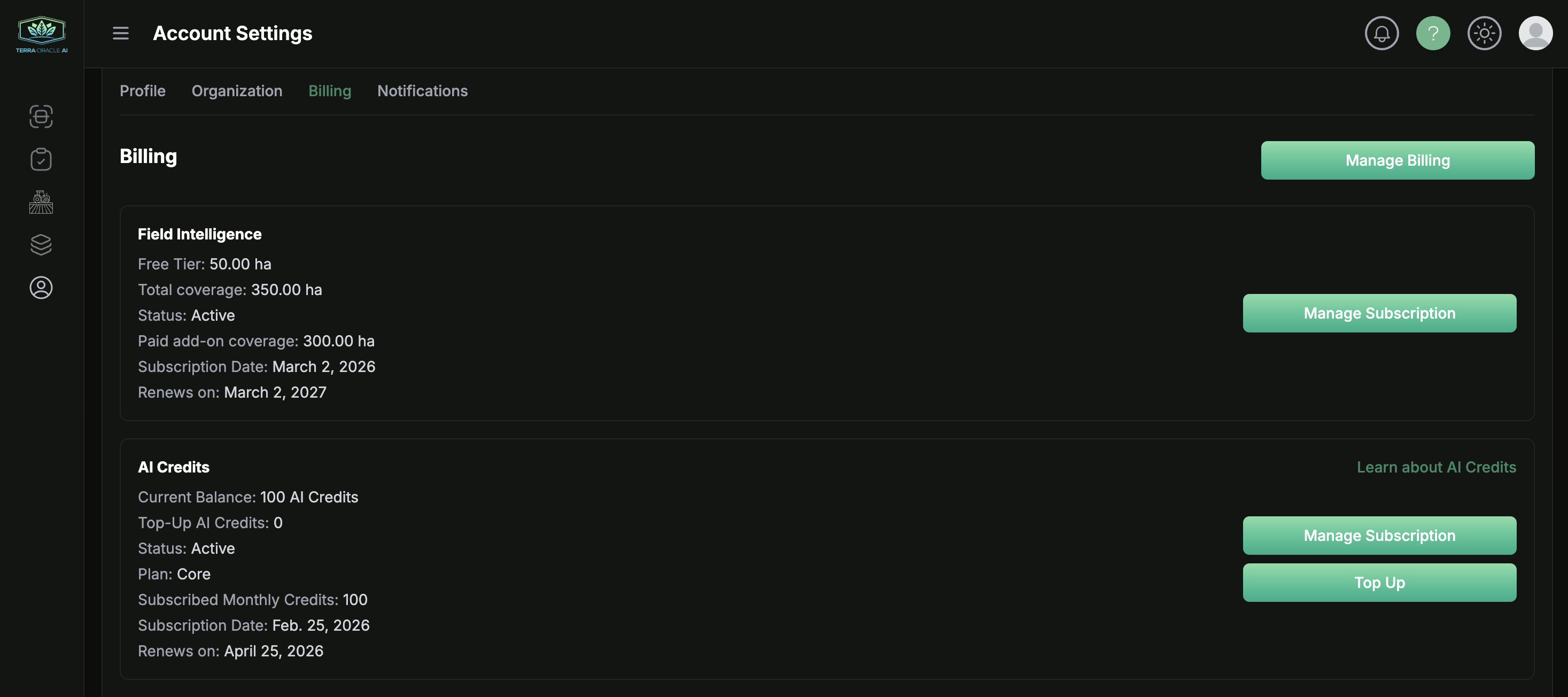Click the Top Up button for AI Credits
Viewport: 1568px width, 697px height.
[x=1379, y=582]
